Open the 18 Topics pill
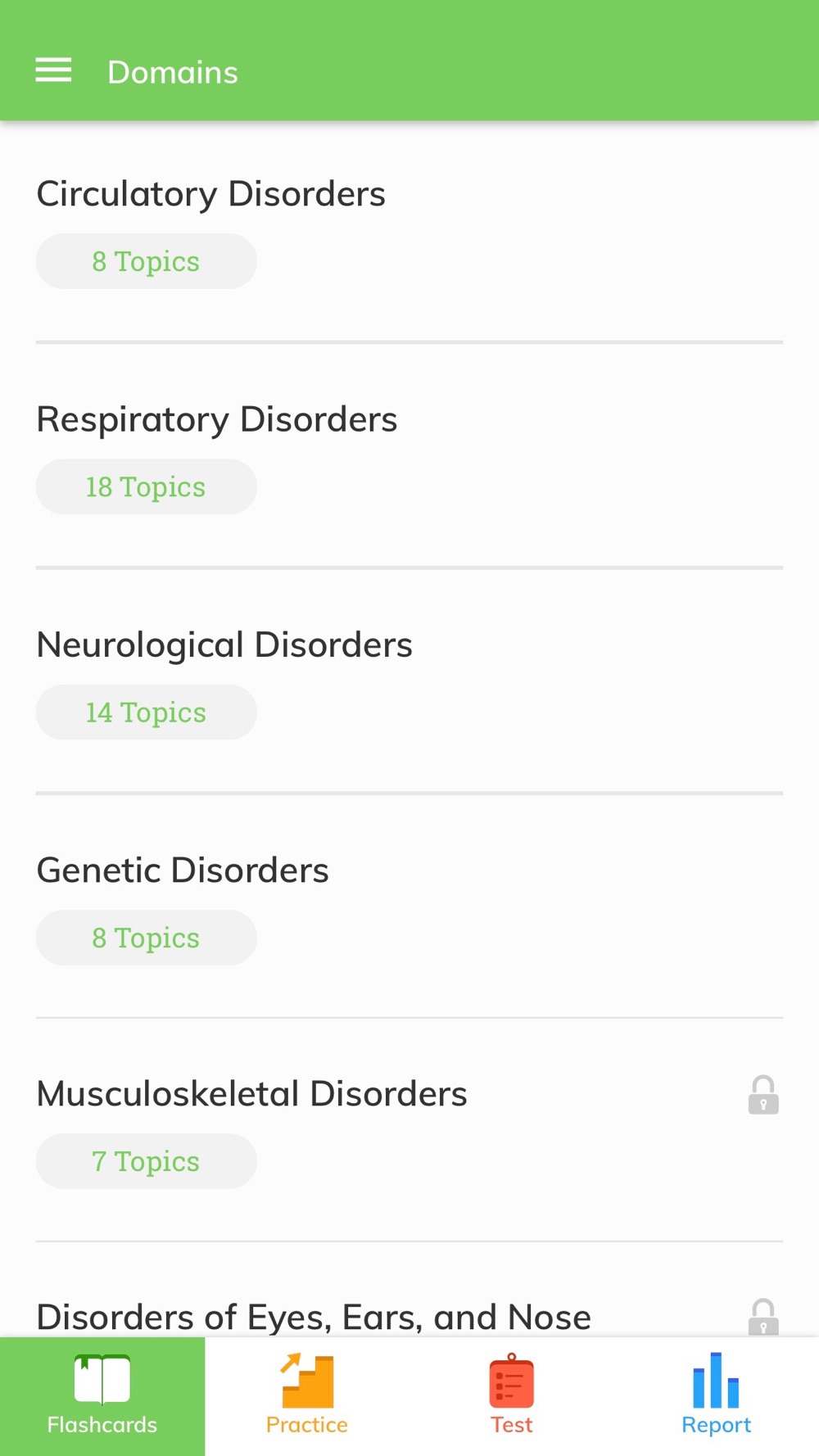Screen dimensions: 819x1456 146,486
